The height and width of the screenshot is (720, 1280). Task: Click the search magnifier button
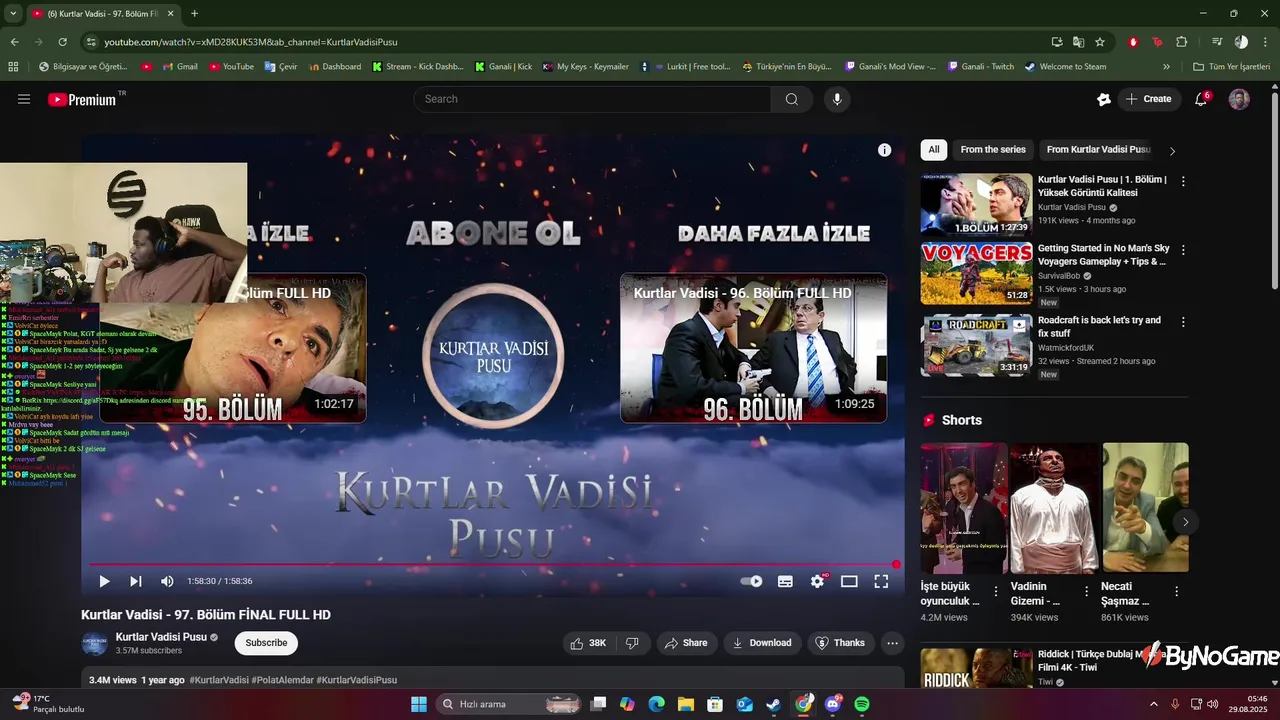pyautogui.click(x=792, y=99)
